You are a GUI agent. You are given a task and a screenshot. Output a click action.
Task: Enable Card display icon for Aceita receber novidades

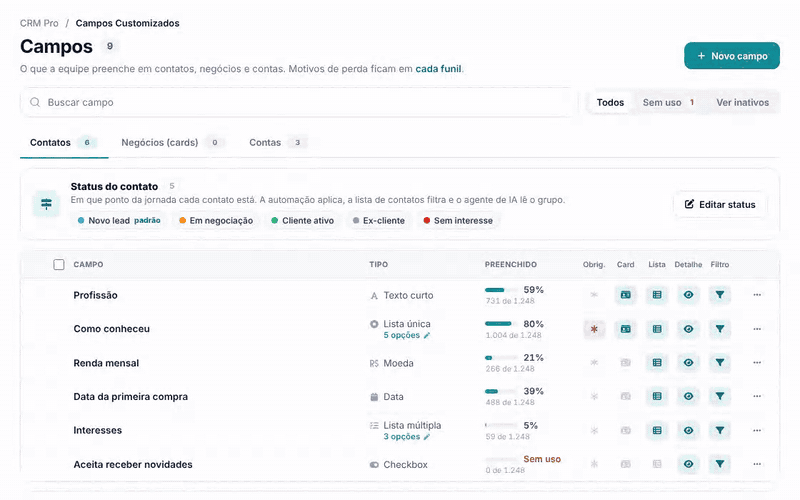(626, 464)
